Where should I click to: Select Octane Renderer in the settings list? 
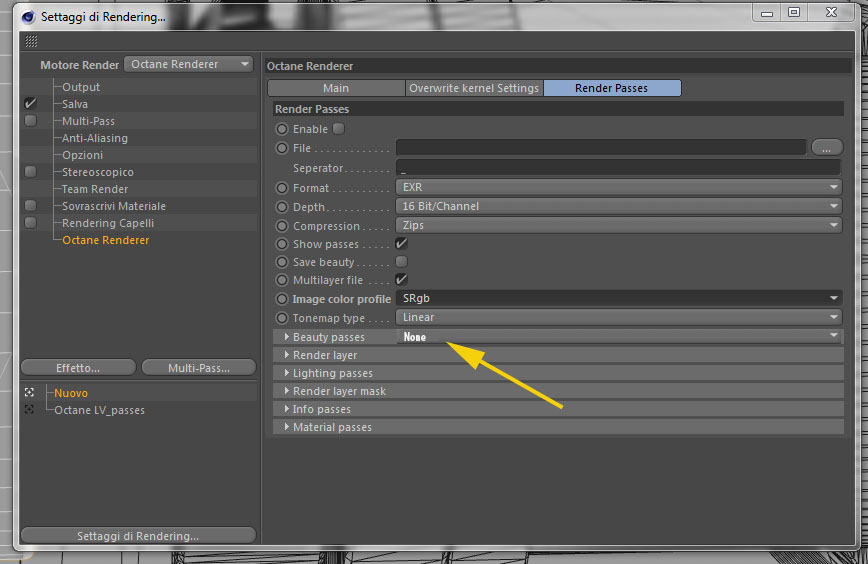point(106,240)
